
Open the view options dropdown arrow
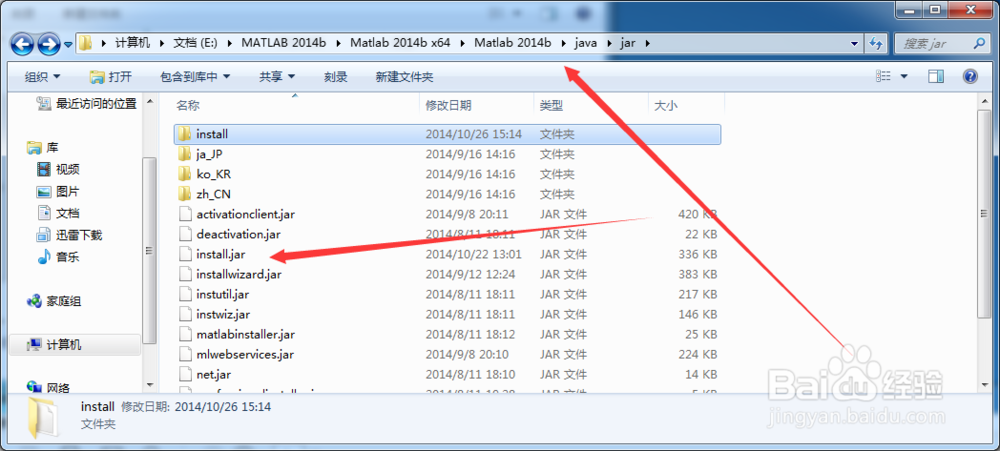pyautogui.click(x=904, y=77)
